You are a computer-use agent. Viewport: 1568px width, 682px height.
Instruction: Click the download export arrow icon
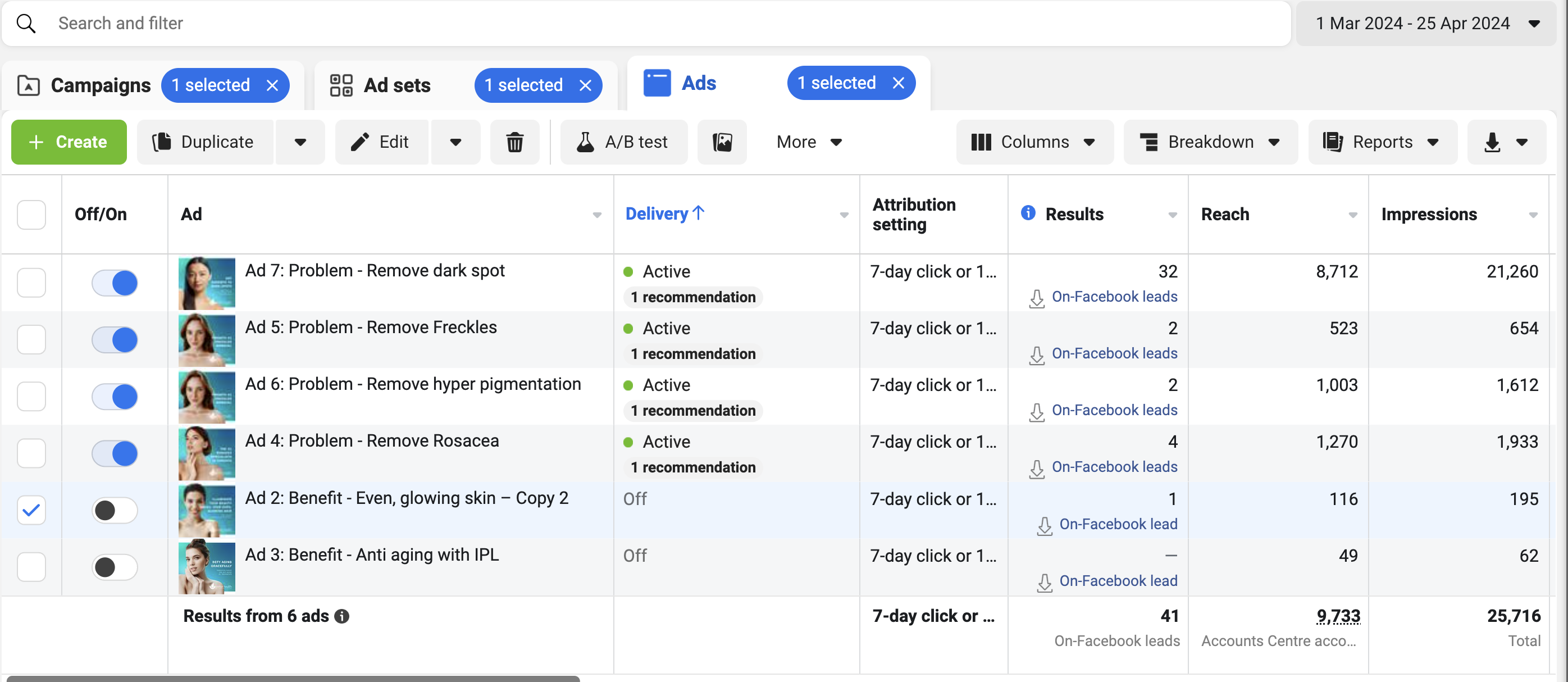click(1492, 142)
